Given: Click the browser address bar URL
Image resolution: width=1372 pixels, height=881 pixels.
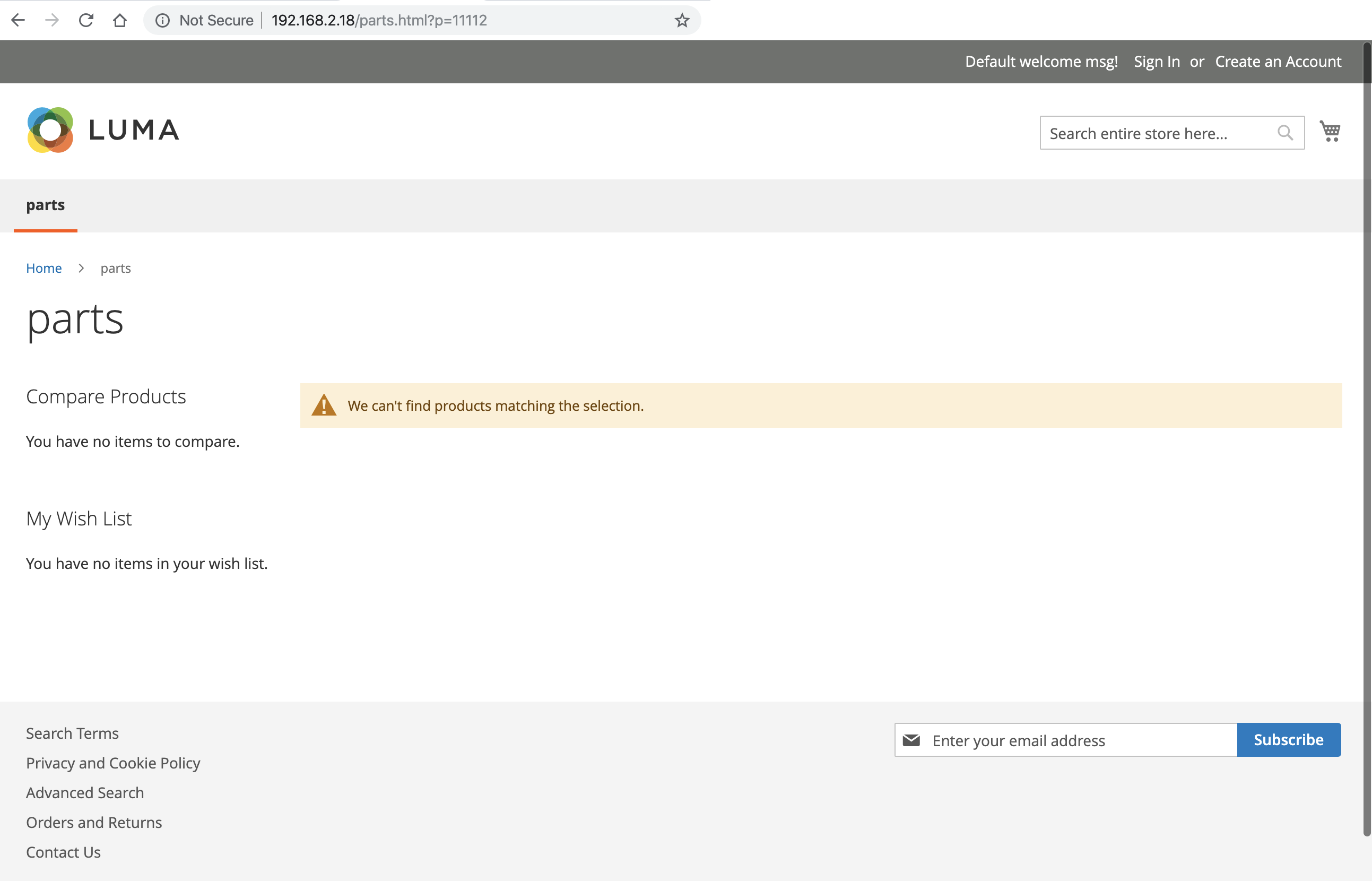Looking at the screenshot, I should tap(379, 21).
